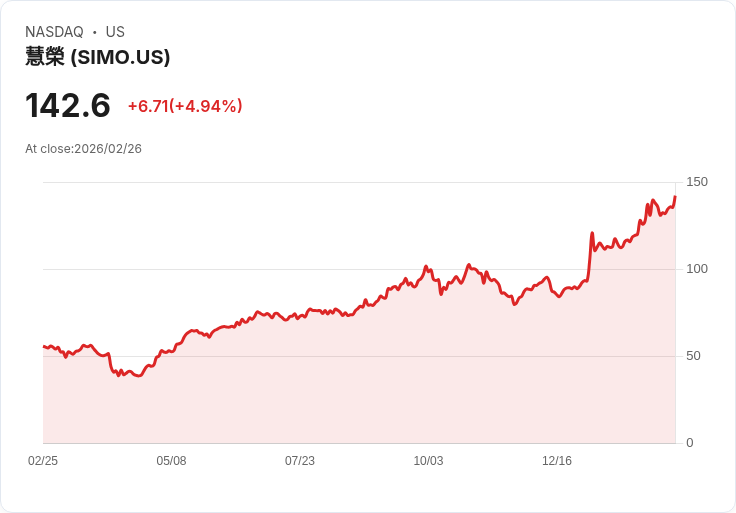Select the +6.71(+4.94%) price change text
The width and height of the screenshot is (736, 513).
(185, 106)
